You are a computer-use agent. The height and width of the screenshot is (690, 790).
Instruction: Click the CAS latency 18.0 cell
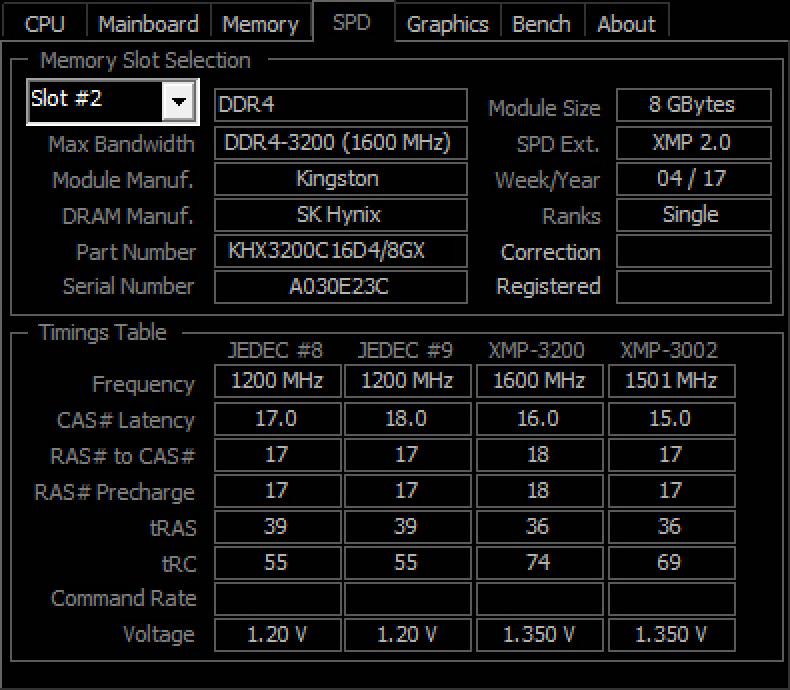(x=407, y=419)
